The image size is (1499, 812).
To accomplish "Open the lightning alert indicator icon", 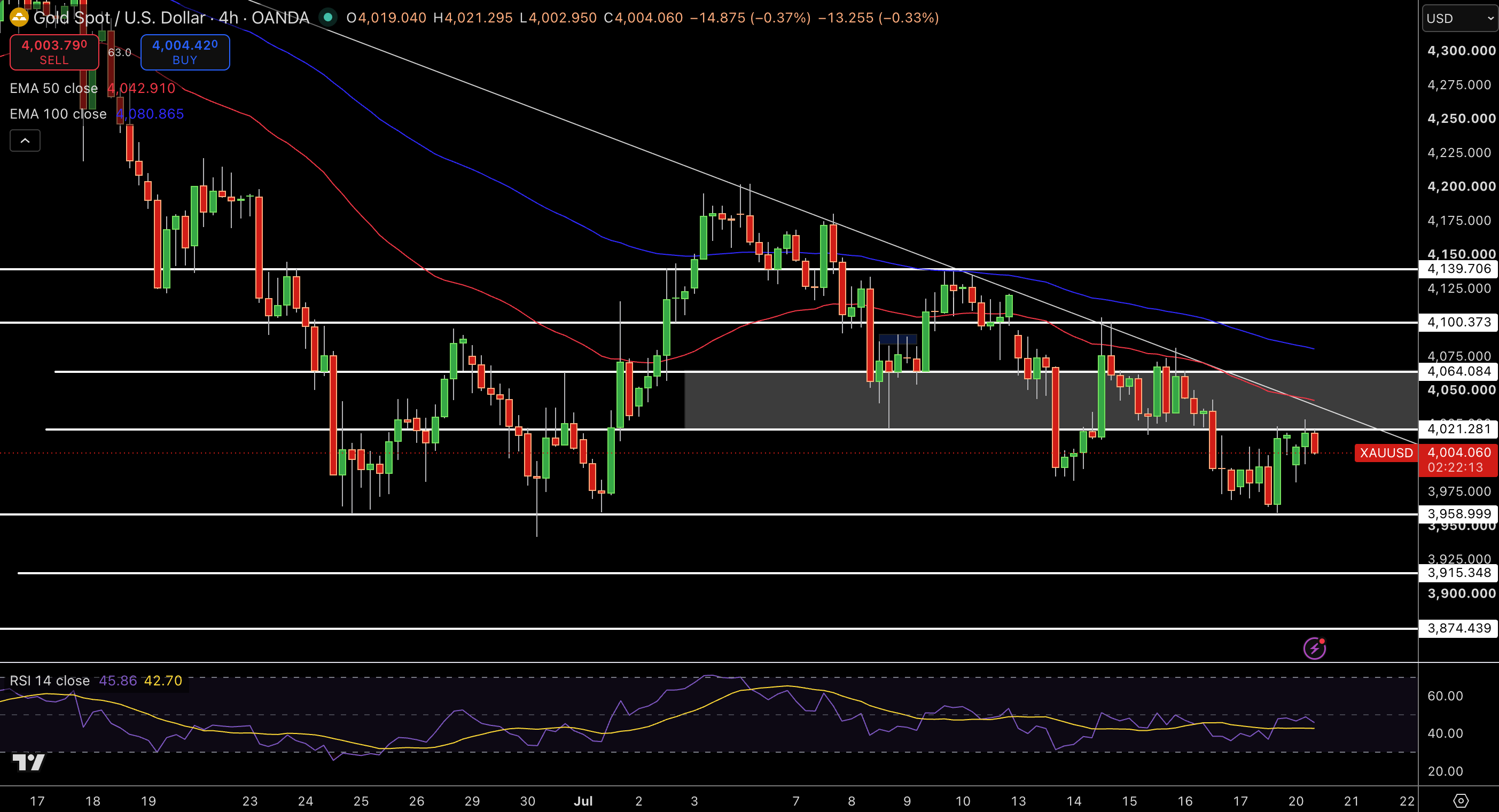I will pos(1315,649).
